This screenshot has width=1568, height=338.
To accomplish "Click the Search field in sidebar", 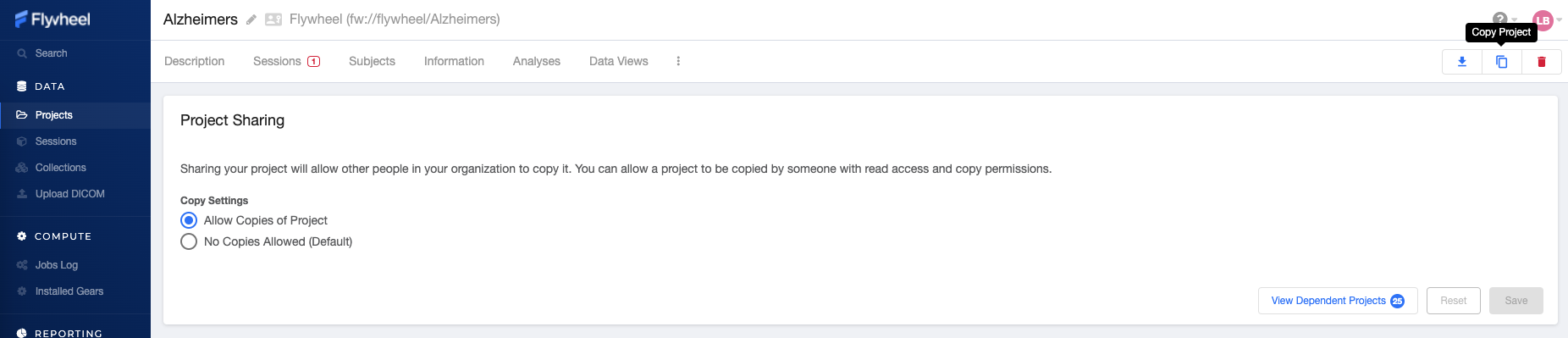I will pyautogui.click(x=75, y=53).
